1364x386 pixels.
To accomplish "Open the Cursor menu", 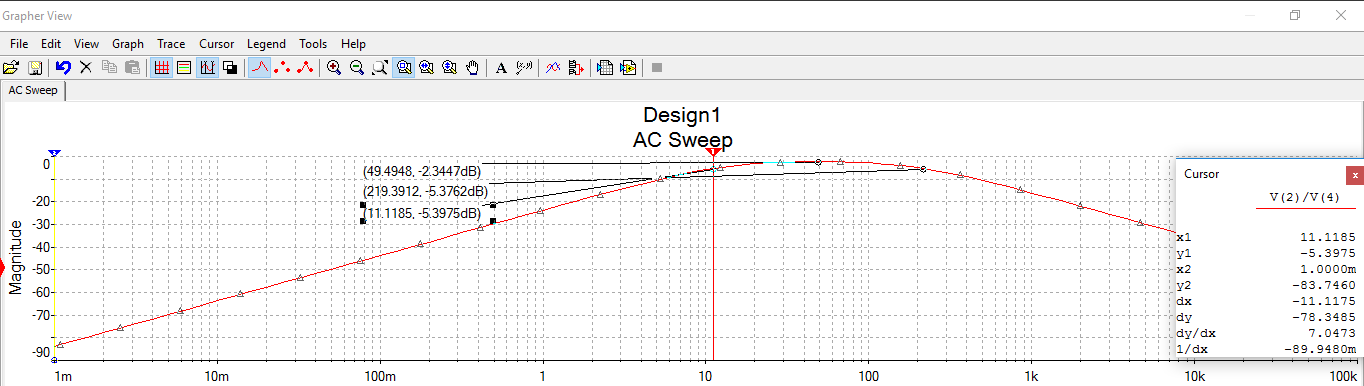I will click(x=217, y=44).
